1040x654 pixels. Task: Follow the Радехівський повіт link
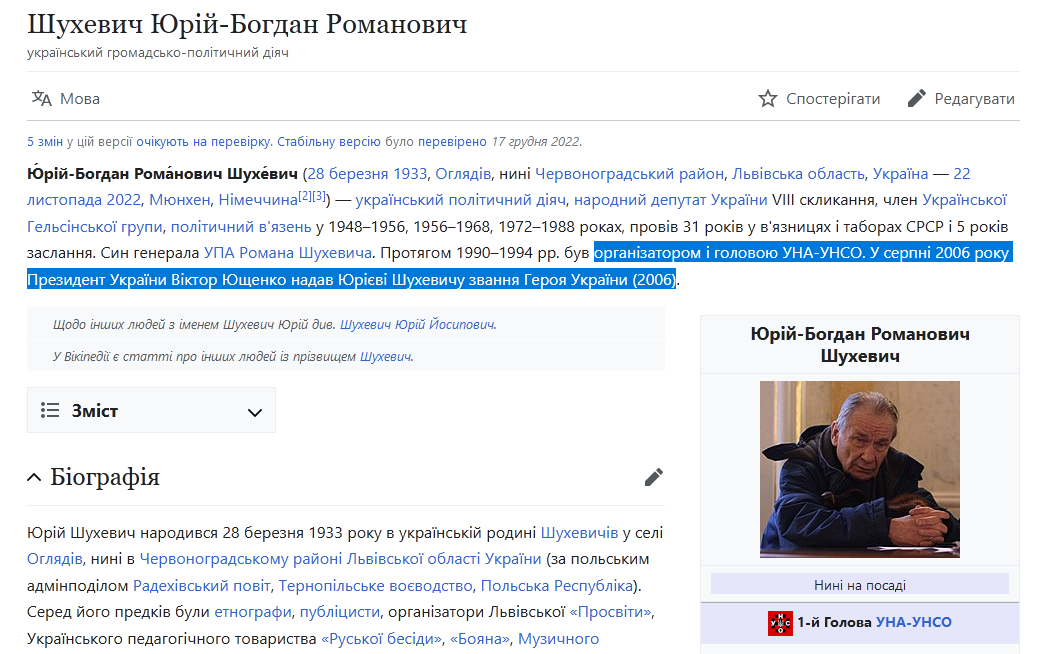tap(202, 586)
